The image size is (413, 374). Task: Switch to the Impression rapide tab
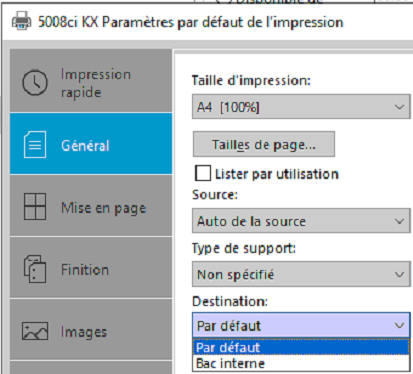pos(91,80)
